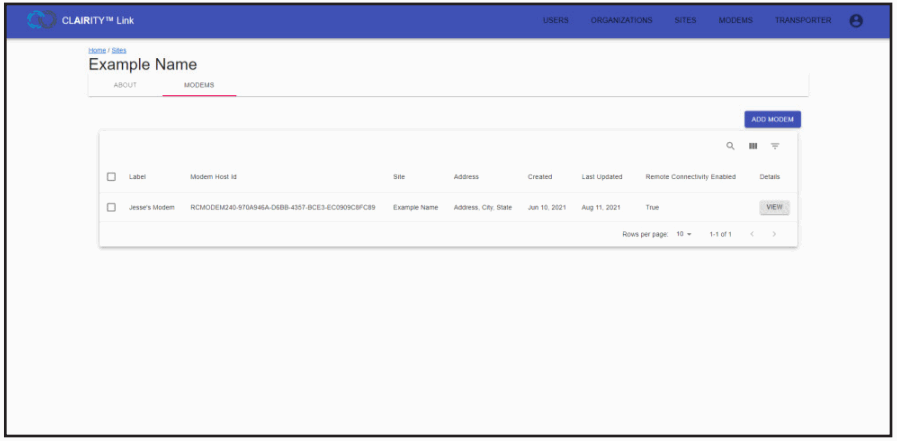
Task: Open the rows per page dropdown
Action: pyautogui.click(x=684, y=234)
